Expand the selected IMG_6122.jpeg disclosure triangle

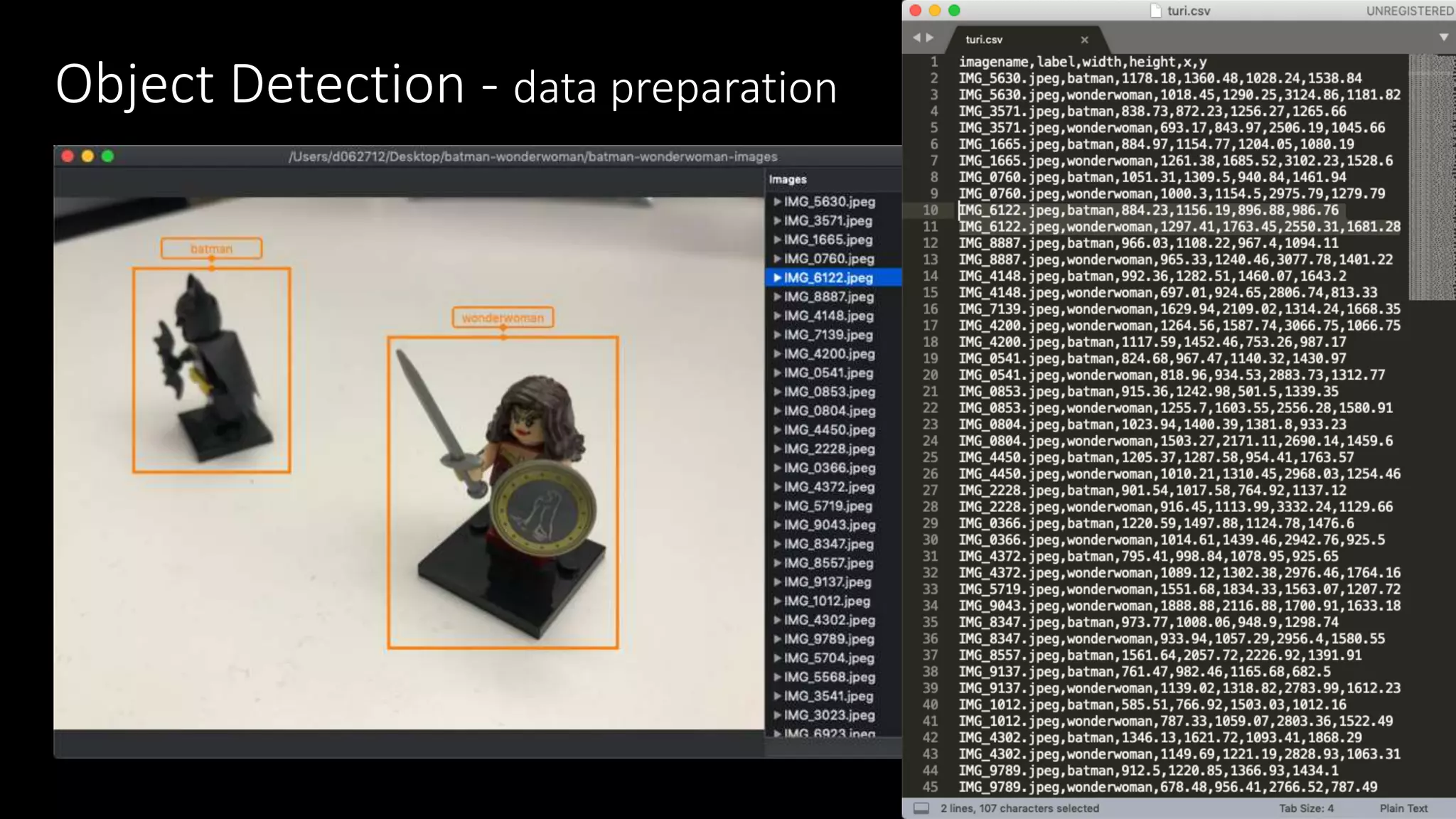[777, 278]
